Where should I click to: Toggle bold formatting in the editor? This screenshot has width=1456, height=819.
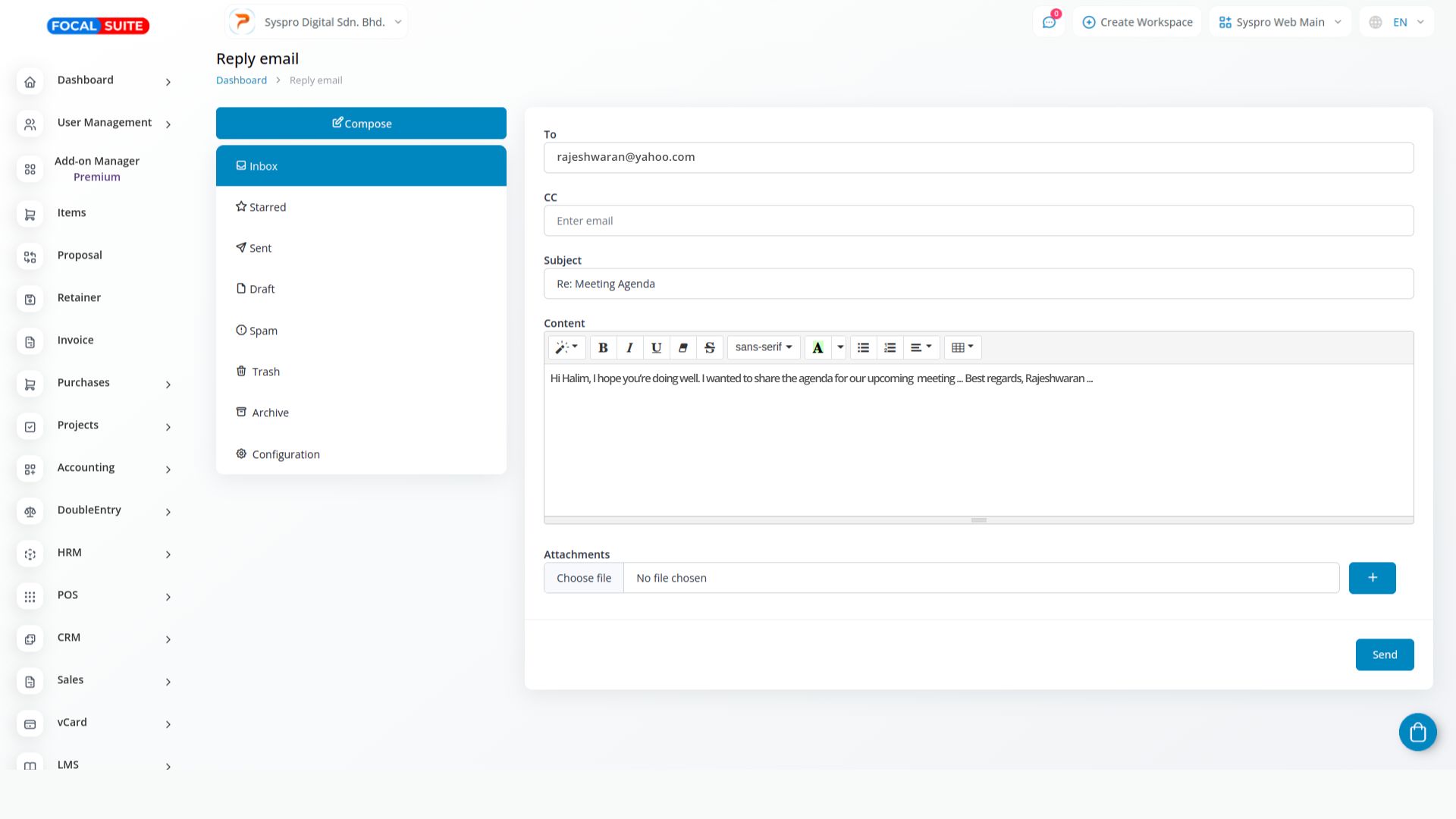[x=603, y=347]
